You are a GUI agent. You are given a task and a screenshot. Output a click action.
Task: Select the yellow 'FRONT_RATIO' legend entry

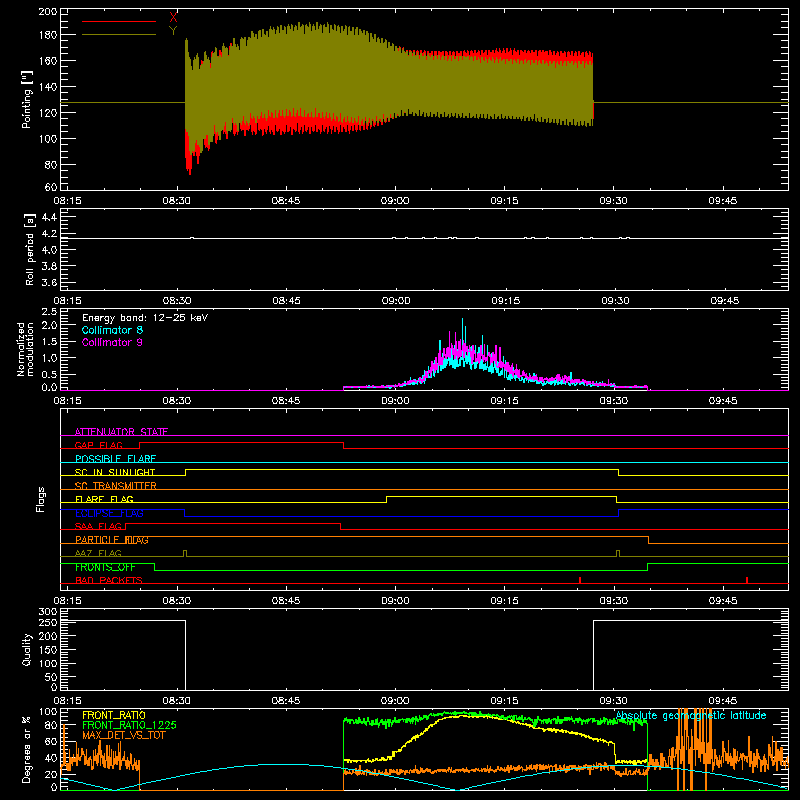[114, 715]
